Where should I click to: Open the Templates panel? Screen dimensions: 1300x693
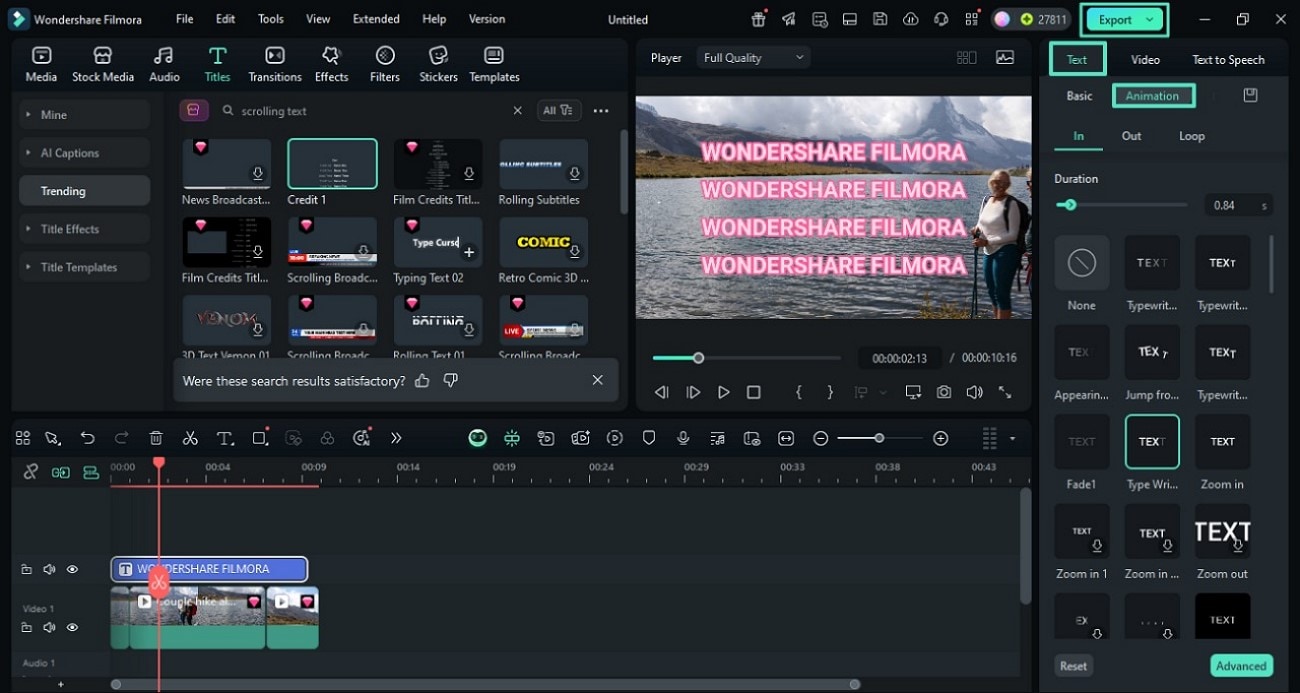coord(494,64)
